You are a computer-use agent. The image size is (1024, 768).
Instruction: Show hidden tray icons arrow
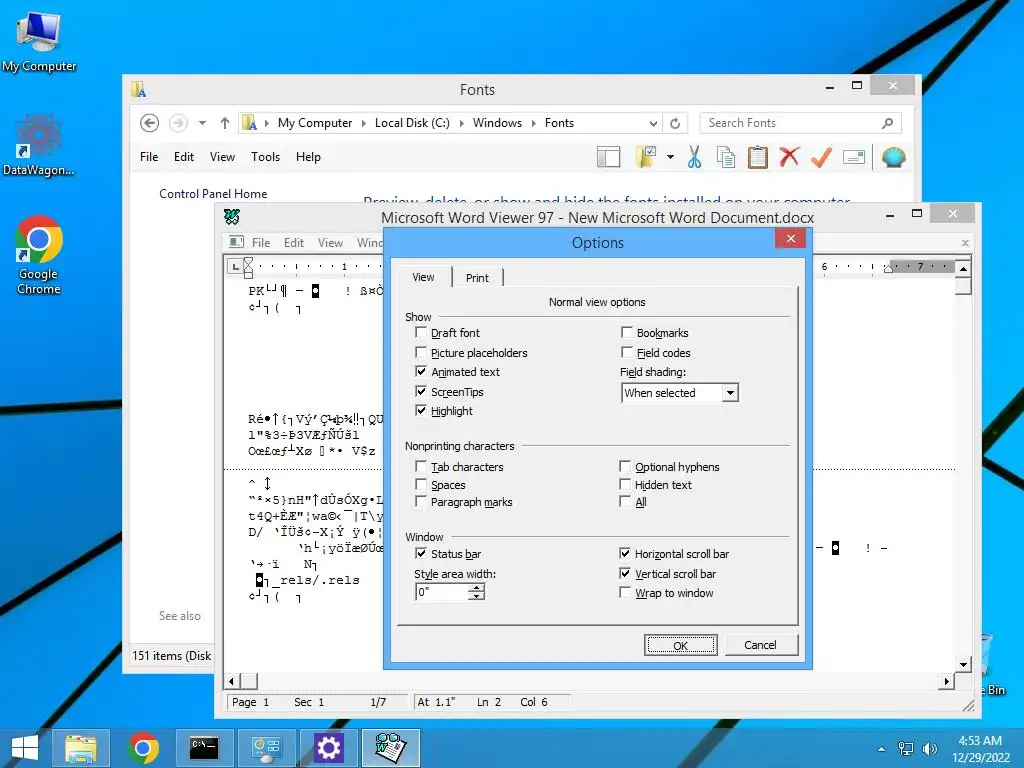[882, 749]
